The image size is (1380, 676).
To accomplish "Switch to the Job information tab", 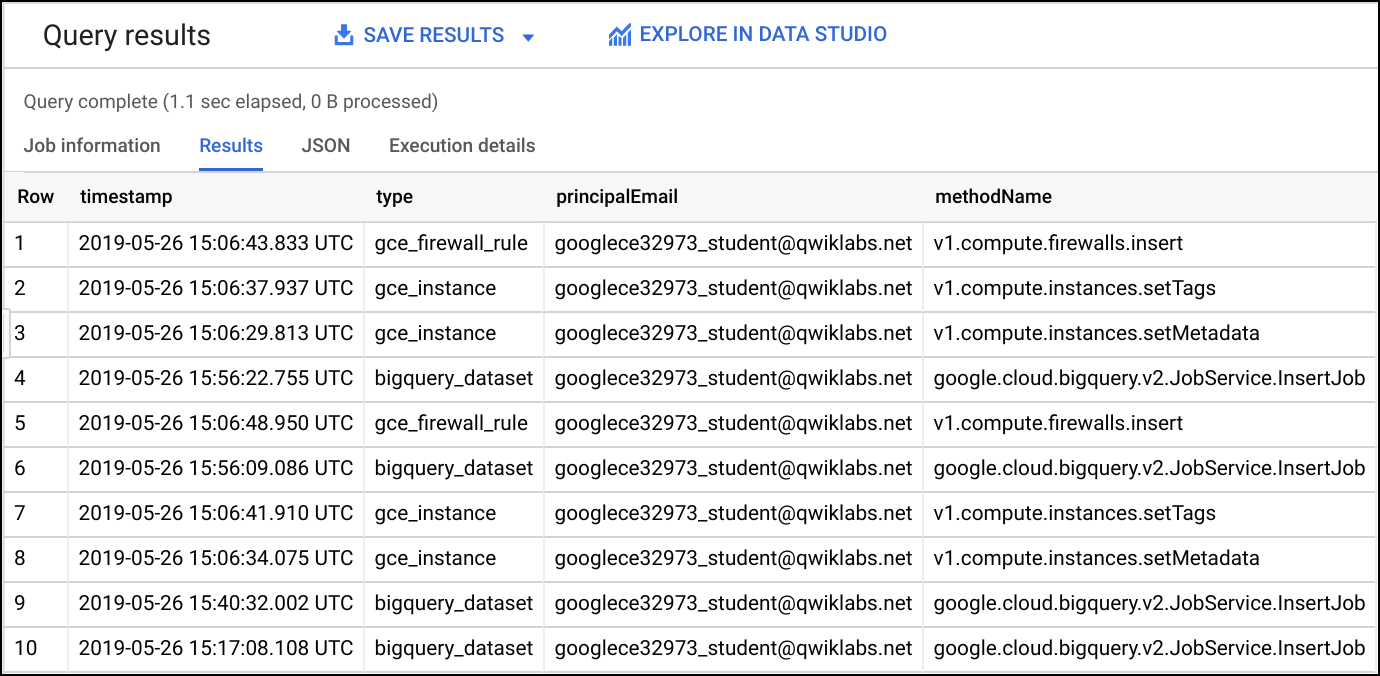I will (92, 146).
